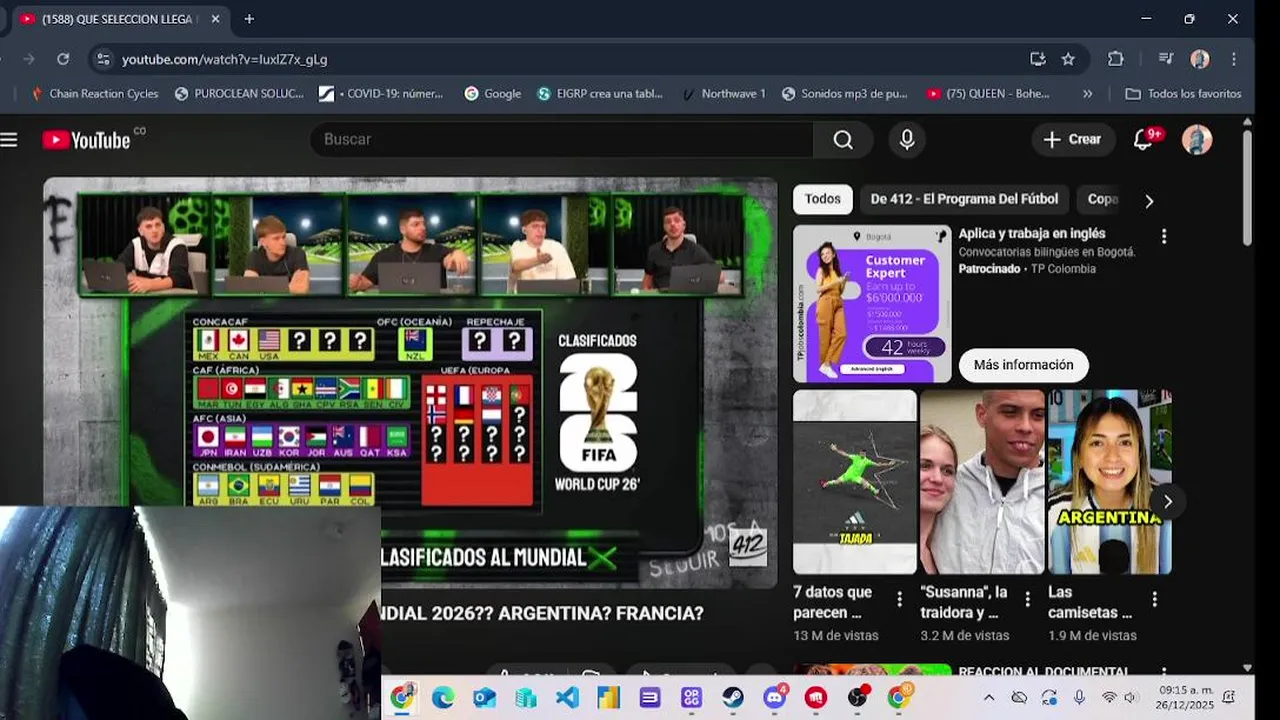This screenshot has width=1280, height=720.
Task: Launch Visual Studio Code from taskbar
Action: point(567,698)
